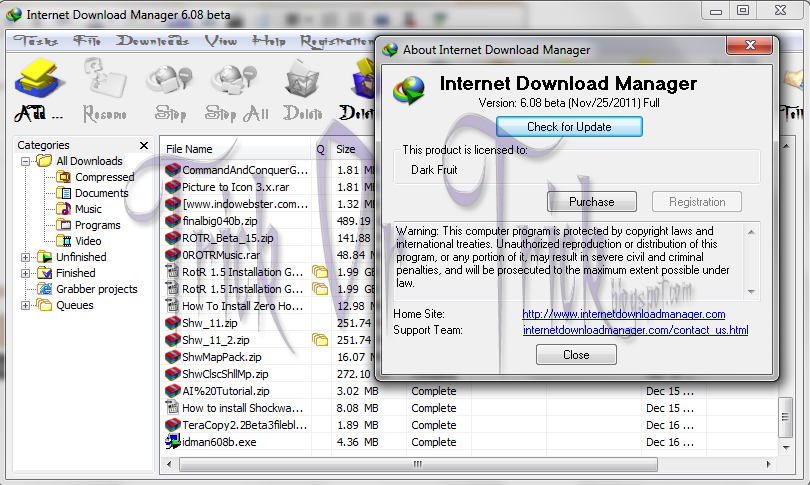The width and height of the screenshot is (810, 485).
Task: Select the Queues category label
Action: 75,305
